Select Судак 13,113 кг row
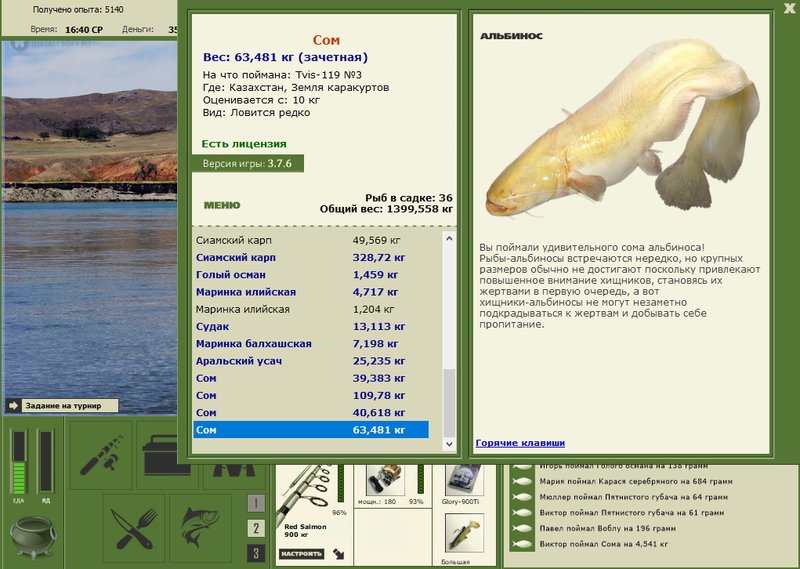 pos(311,327)
